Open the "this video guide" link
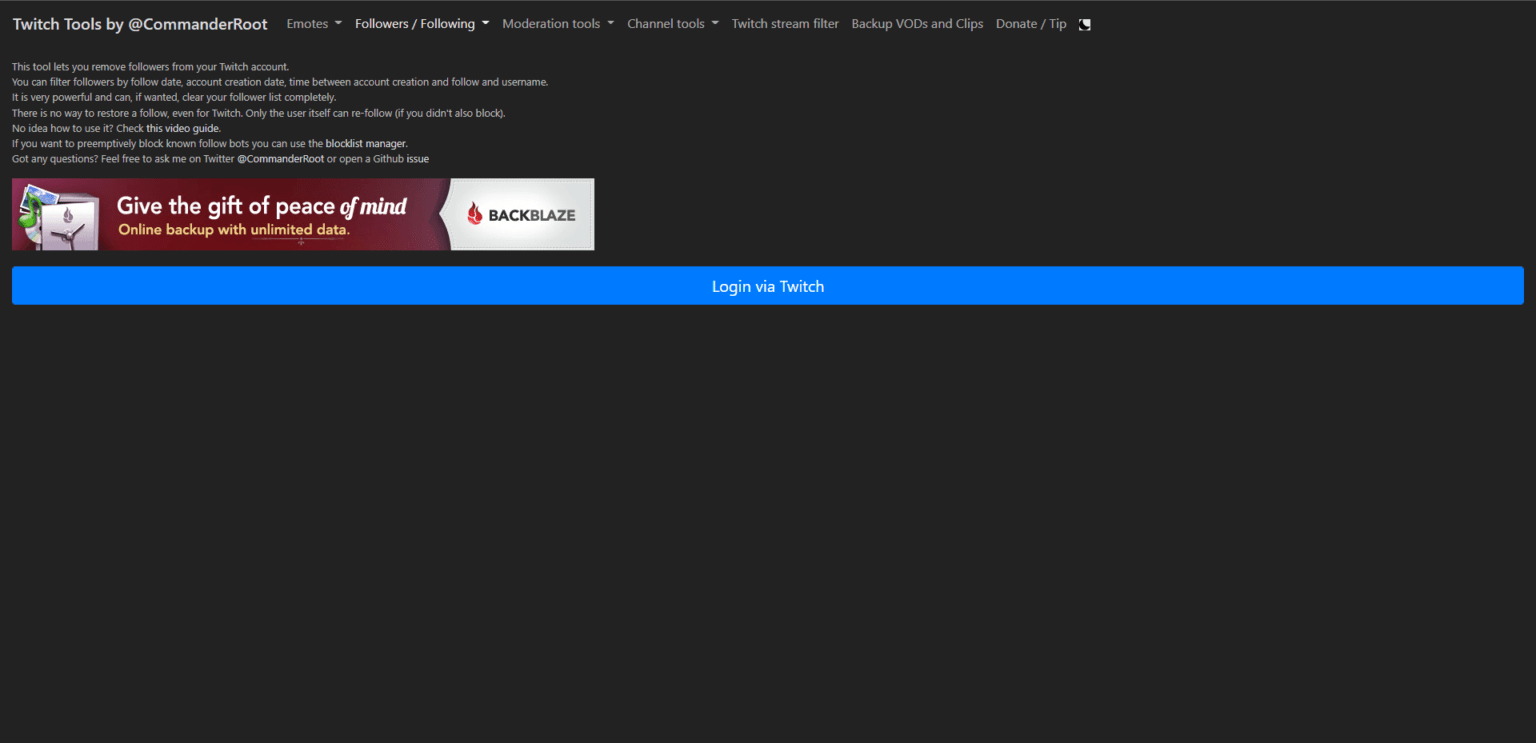The height and width of the screenshot is (743, 1536). [183, 129]
